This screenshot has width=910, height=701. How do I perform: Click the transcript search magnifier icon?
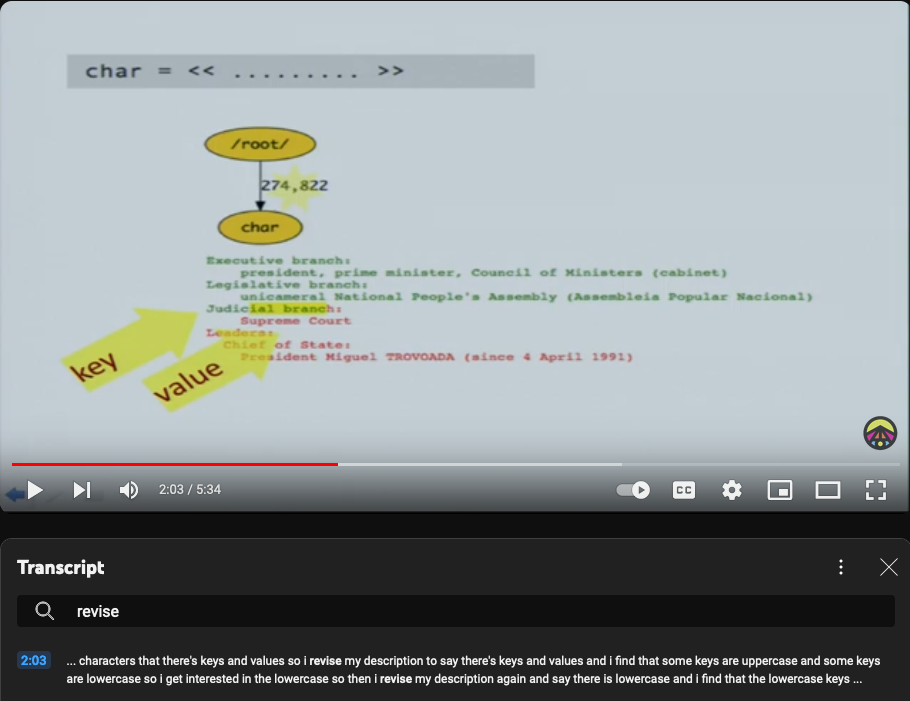point(44,611)
